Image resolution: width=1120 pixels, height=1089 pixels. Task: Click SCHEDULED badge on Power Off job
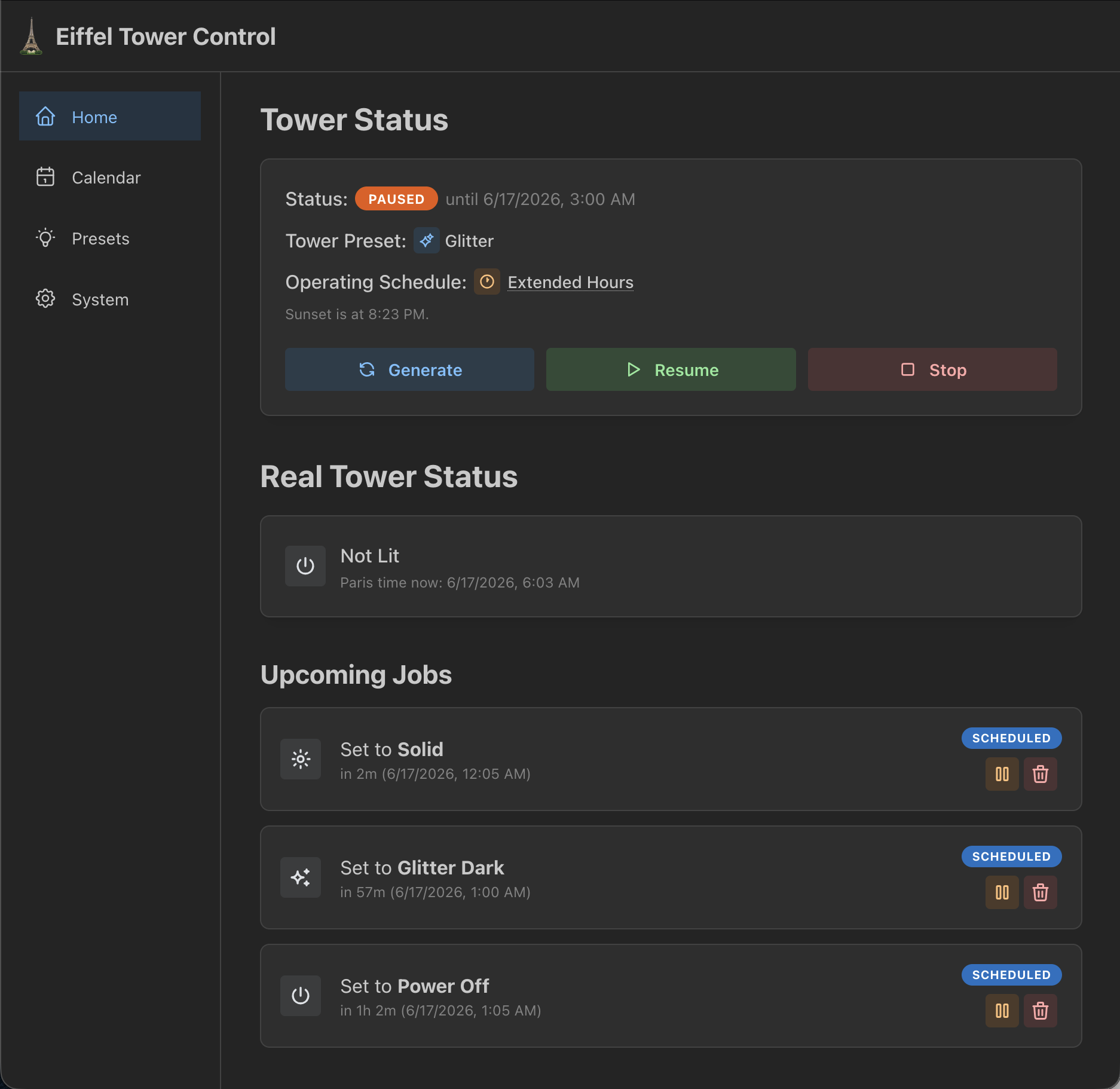point(1011,975)
